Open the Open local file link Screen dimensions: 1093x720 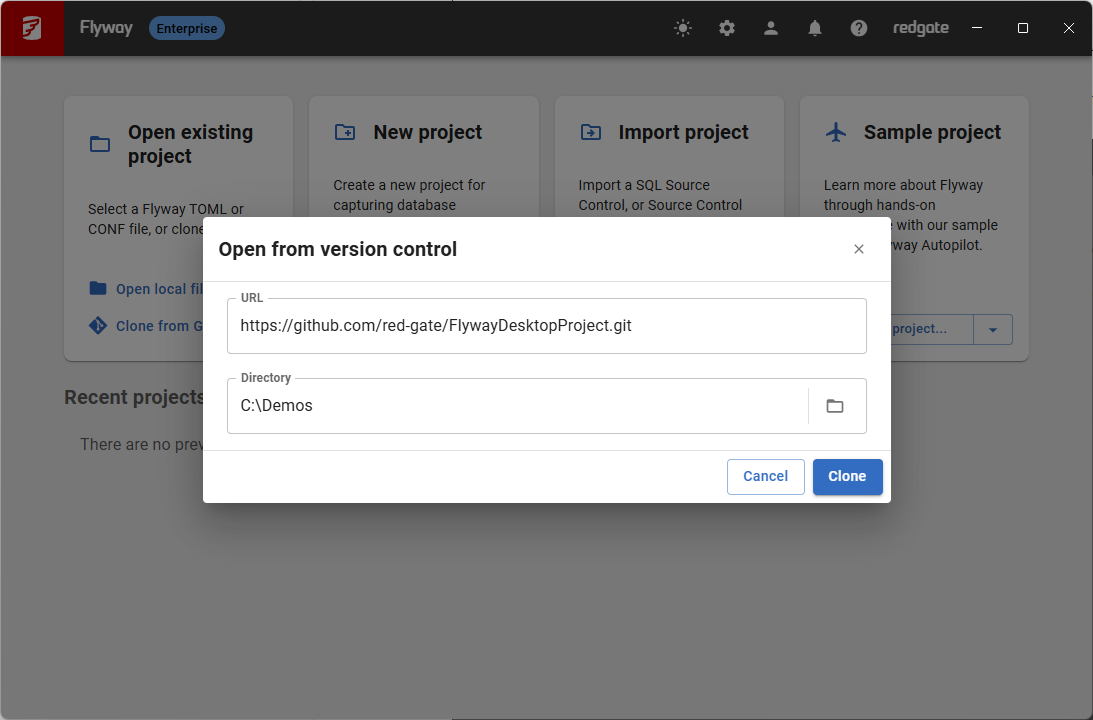pyautogui.click(x=160, y=289)
